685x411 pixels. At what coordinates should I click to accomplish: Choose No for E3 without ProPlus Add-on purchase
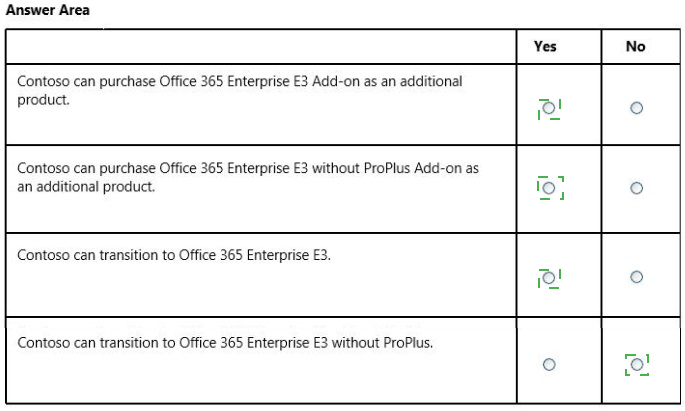[637, 188]
